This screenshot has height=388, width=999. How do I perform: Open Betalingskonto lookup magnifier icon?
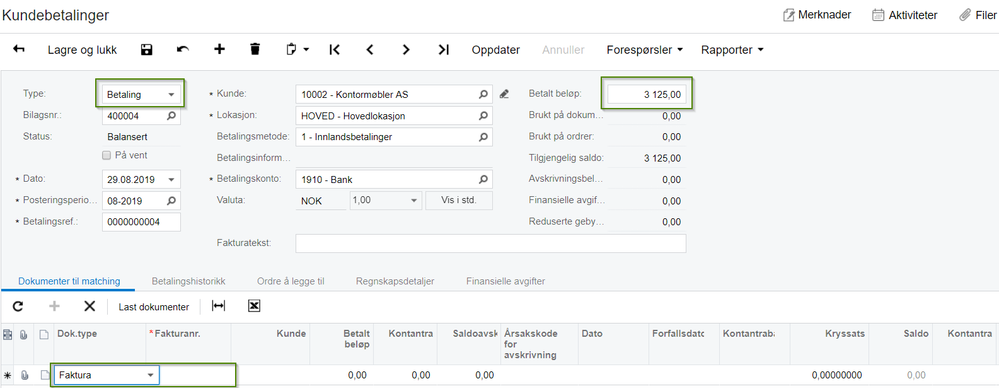(484, 179)
